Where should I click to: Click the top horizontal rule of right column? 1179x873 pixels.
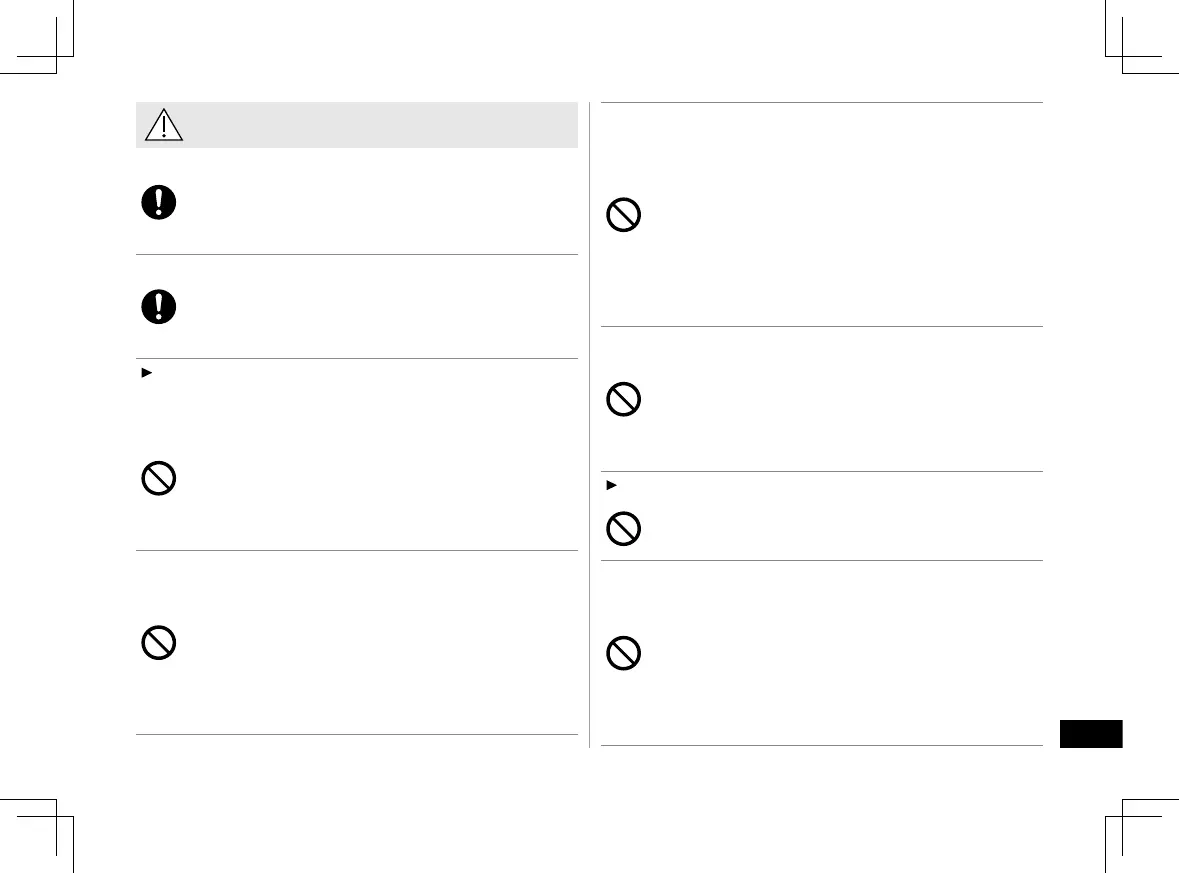822,102
